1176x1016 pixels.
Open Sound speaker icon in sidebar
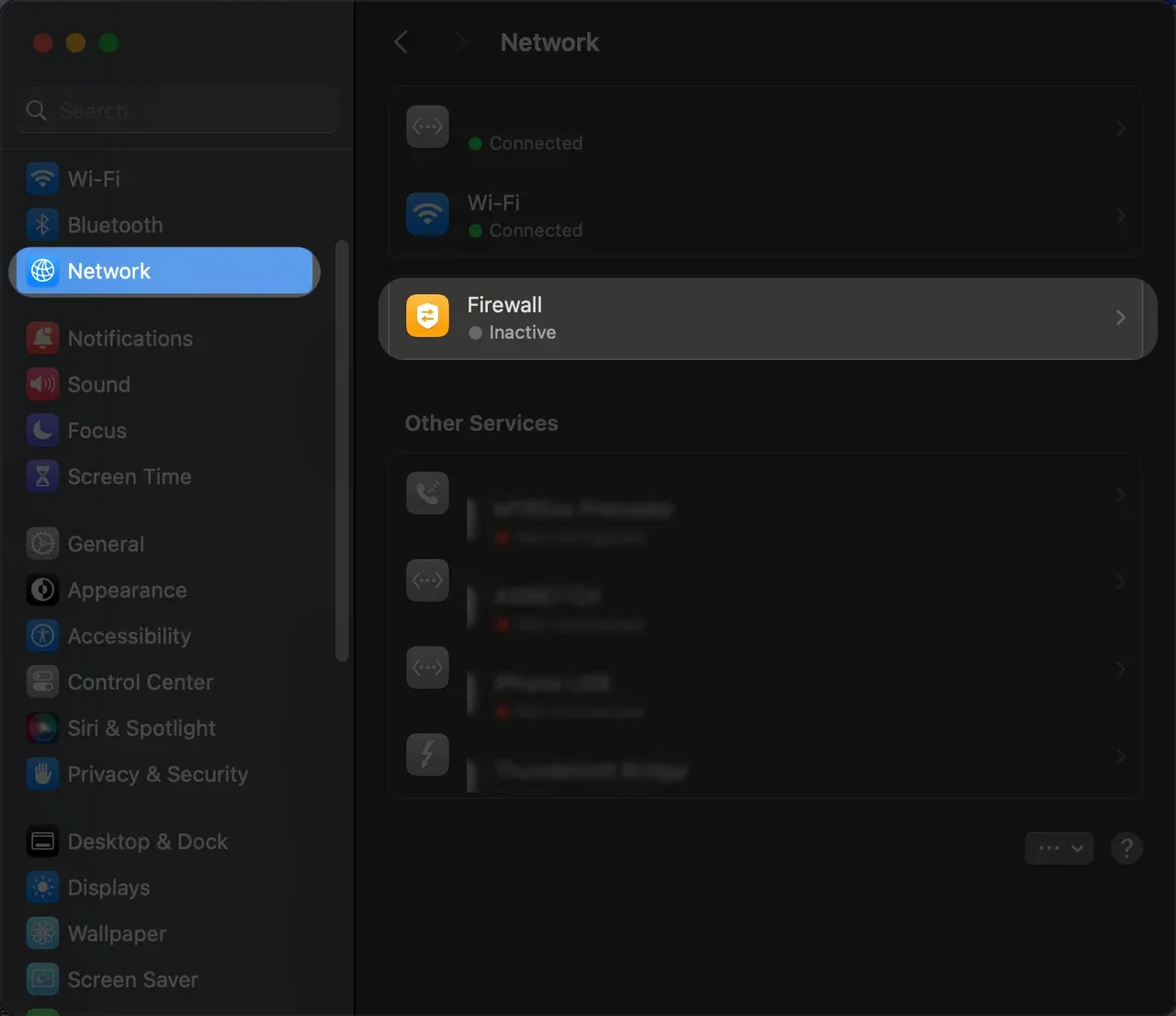[42, 384]
